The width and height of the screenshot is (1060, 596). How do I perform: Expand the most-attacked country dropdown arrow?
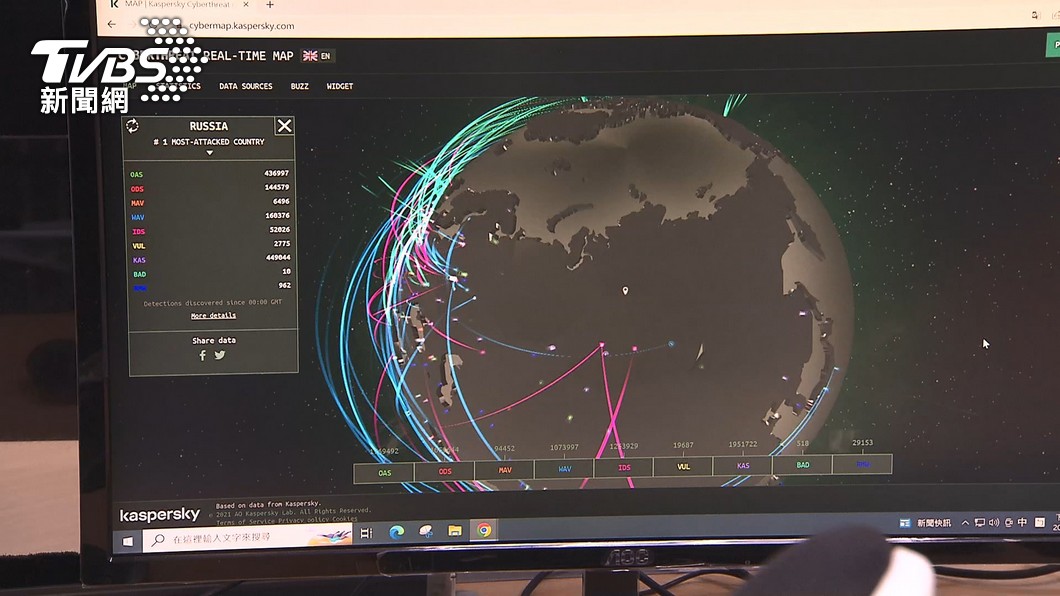(x=210, y=153)
